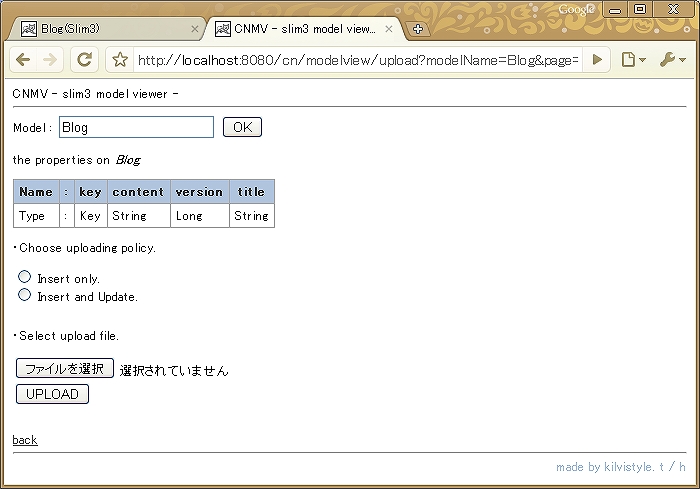The image size is (700, 489).
Task: Open a new tab with the plus button
Action: [x=418, y=29]
